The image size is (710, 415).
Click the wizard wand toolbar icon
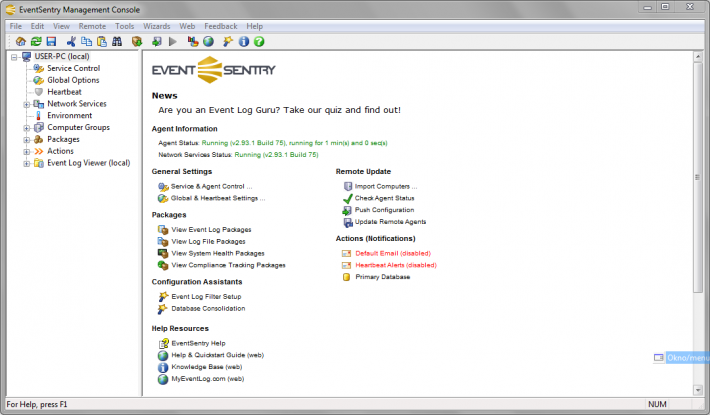coord(228,42)
